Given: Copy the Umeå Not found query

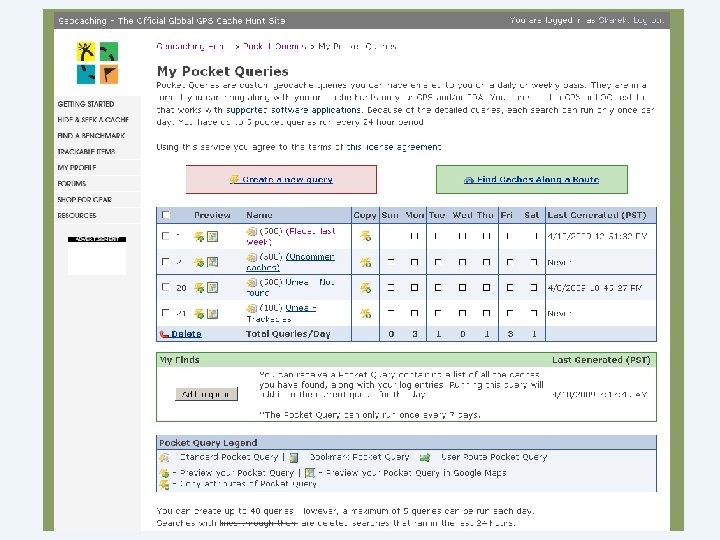Looking at the screenshot, I should point(366,288).
